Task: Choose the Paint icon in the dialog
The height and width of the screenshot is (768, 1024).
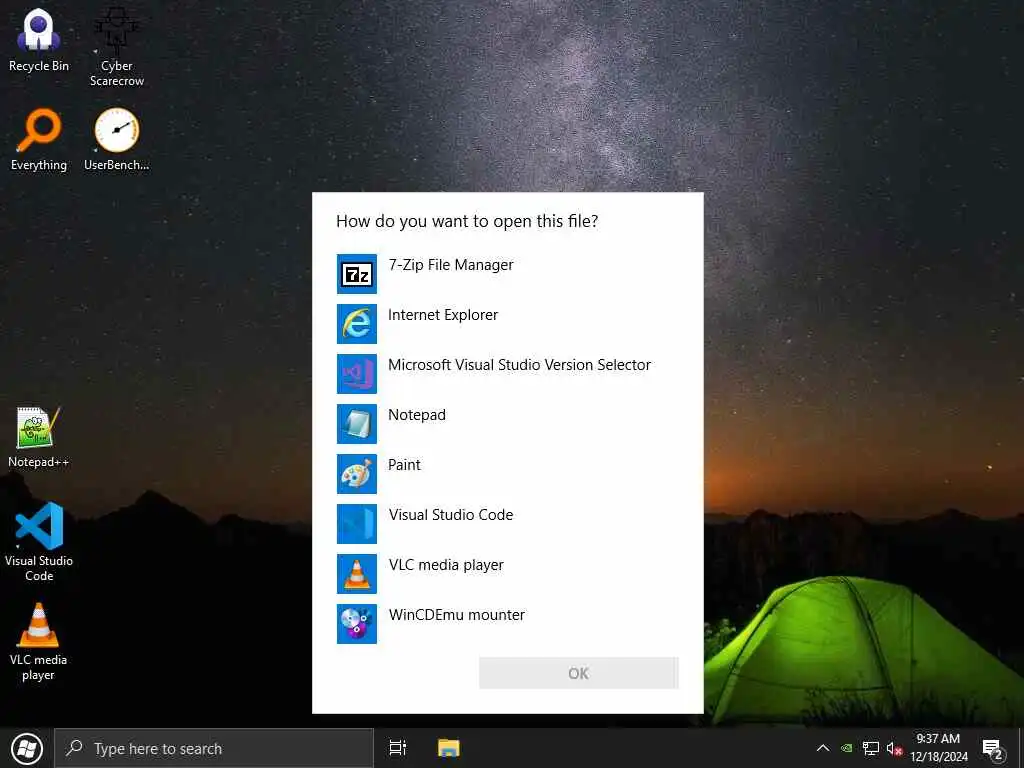Action: 357,473
